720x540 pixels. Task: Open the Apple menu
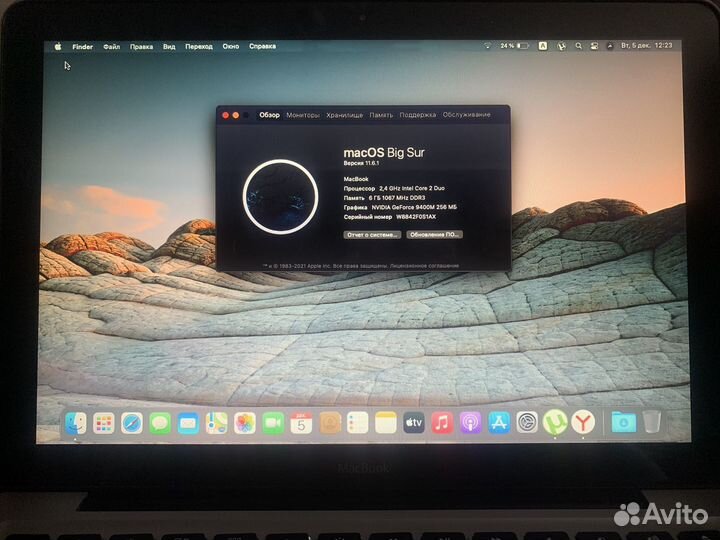(58, 46)
